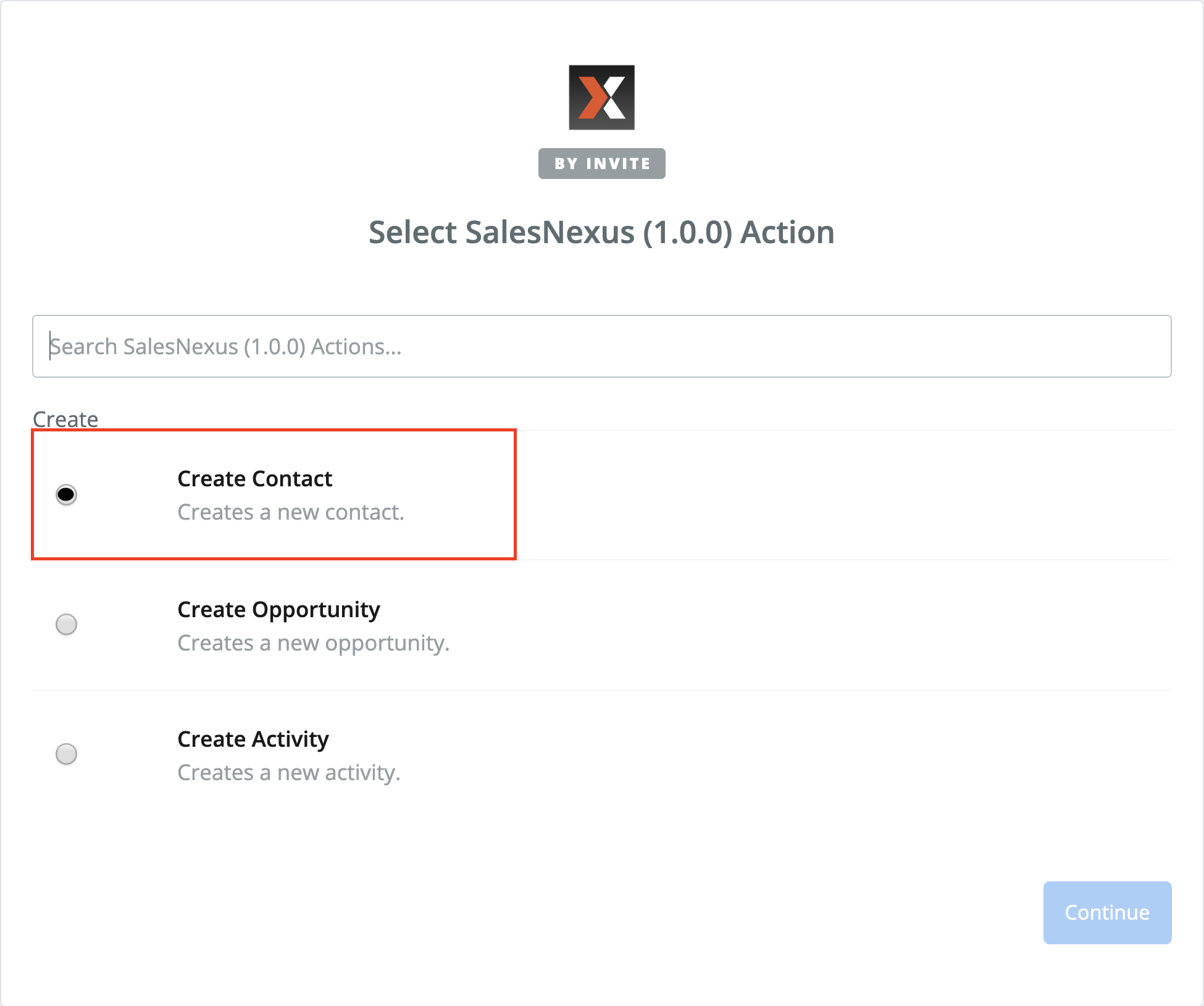Select the Create Activity radio button

[66, 754]
